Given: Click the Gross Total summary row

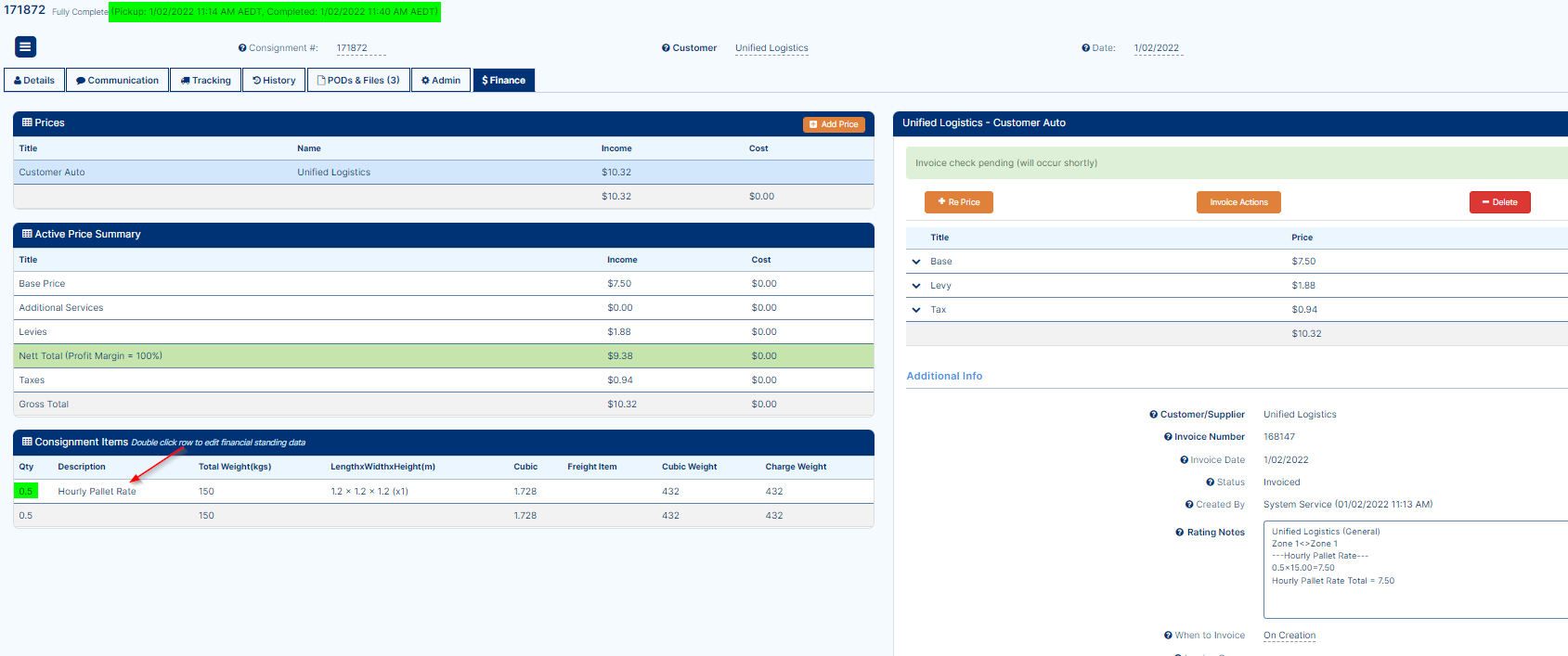Looking at the screenshot, I should pos(444,405).
